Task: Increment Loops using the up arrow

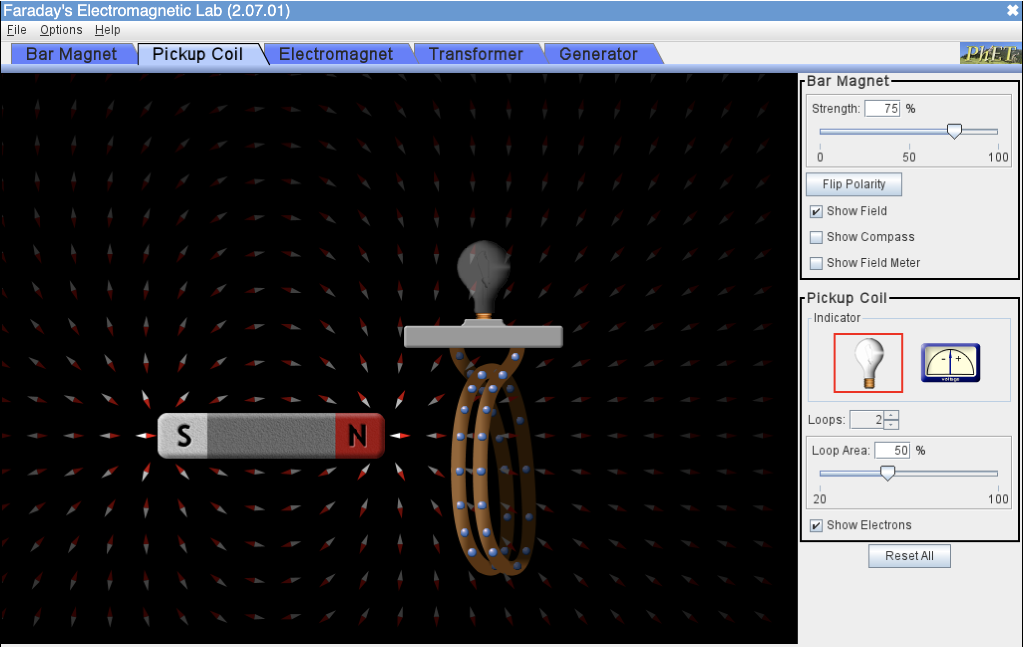Action: click(890, 414)
